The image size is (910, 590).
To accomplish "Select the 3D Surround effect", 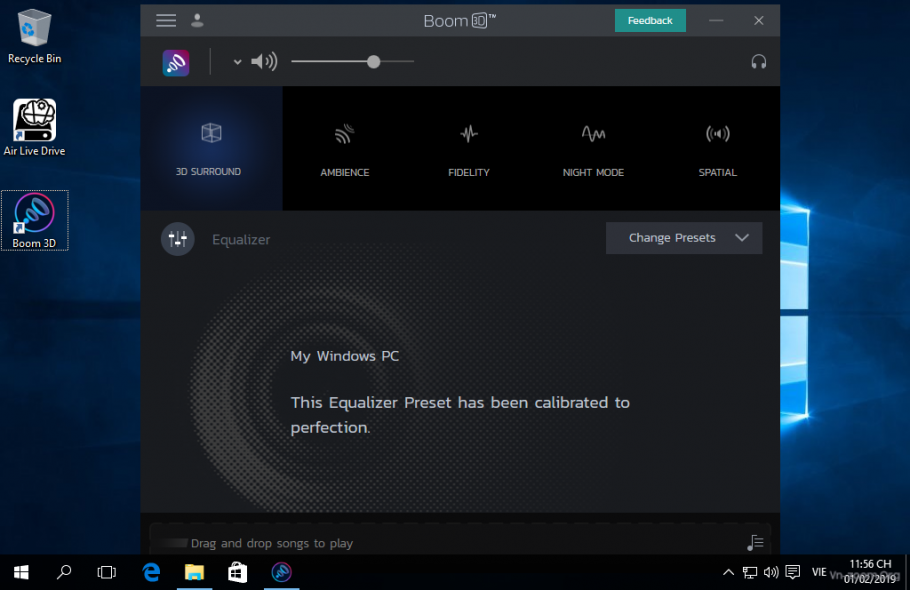I will 211,149.
